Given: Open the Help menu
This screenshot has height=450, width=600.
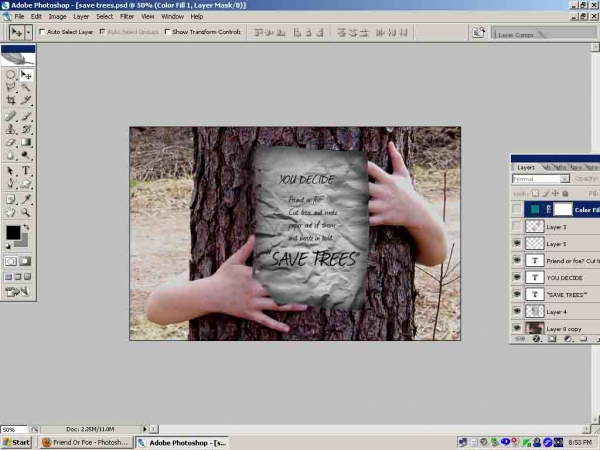Looking at the screenshot, I should 197,16.
